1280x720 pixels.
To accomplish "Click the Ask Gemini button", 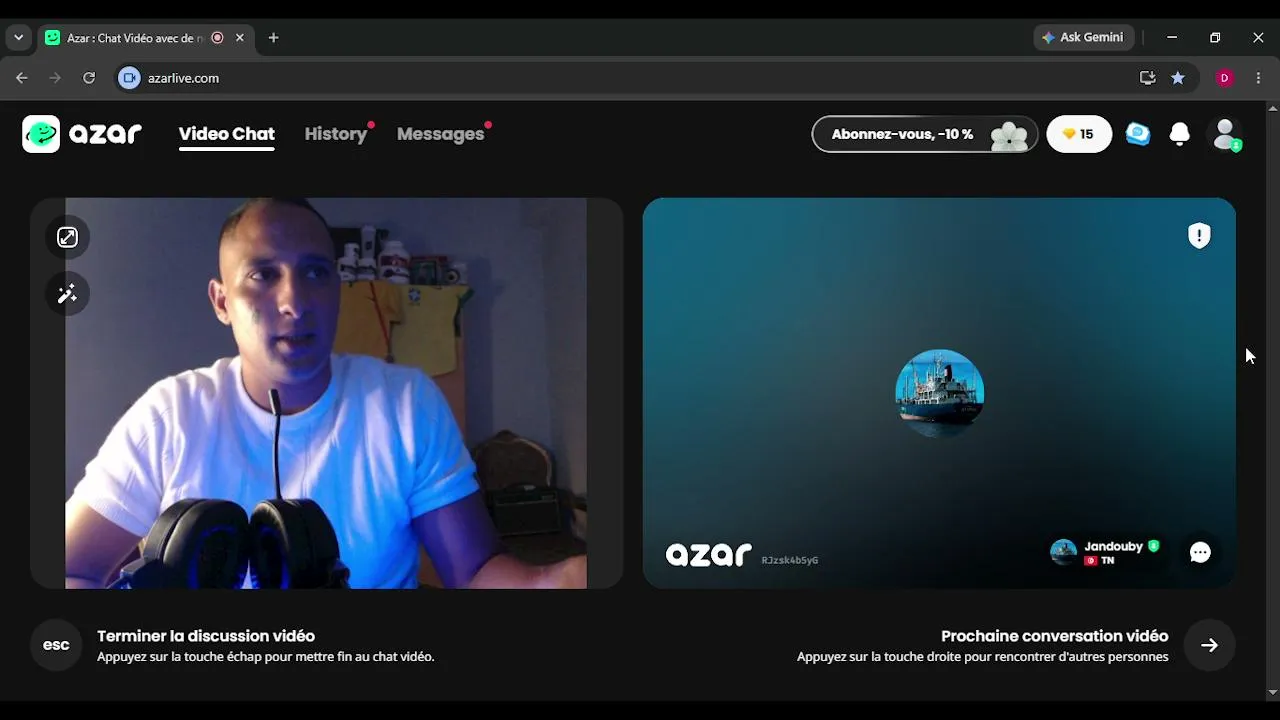I will pyautogui.click(x=1083, y=37).
